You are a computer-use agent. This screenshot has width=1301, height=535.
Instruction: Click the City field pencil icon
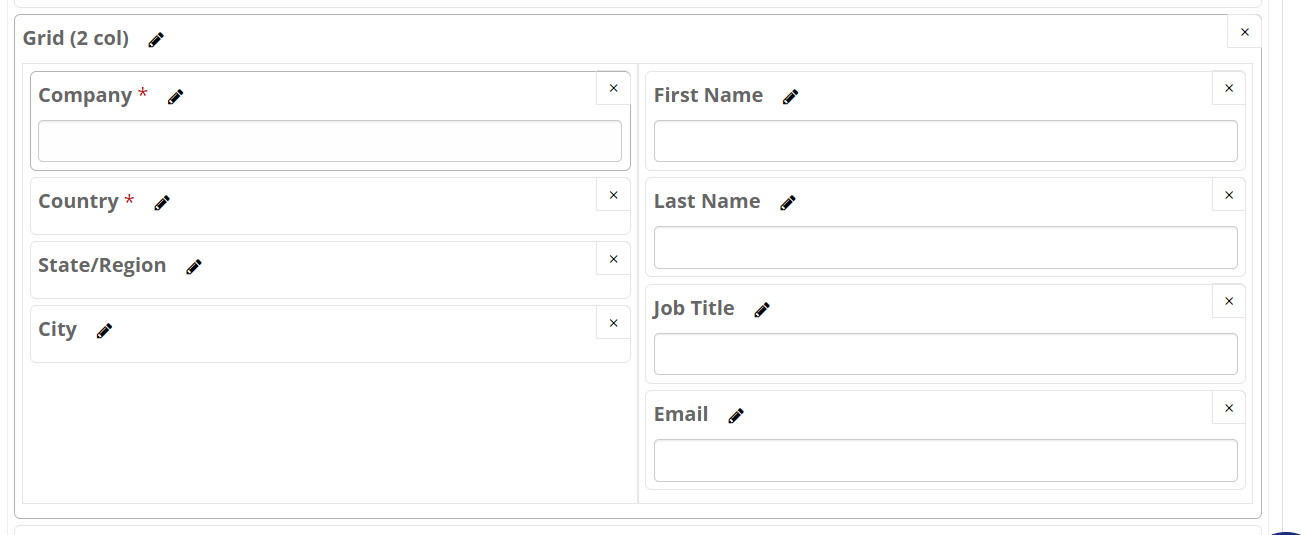point(104,331)
